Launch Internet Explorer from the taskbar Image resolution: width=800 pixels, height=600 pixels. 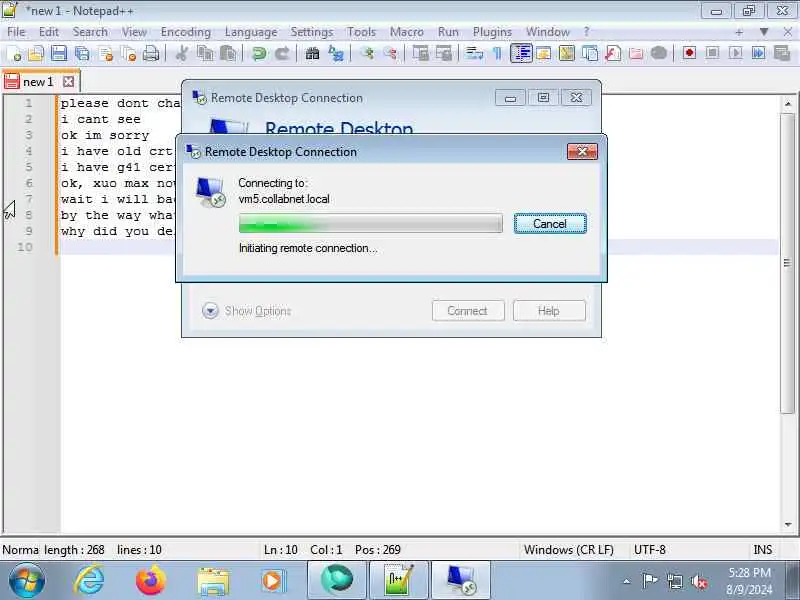tap(89, 580)
